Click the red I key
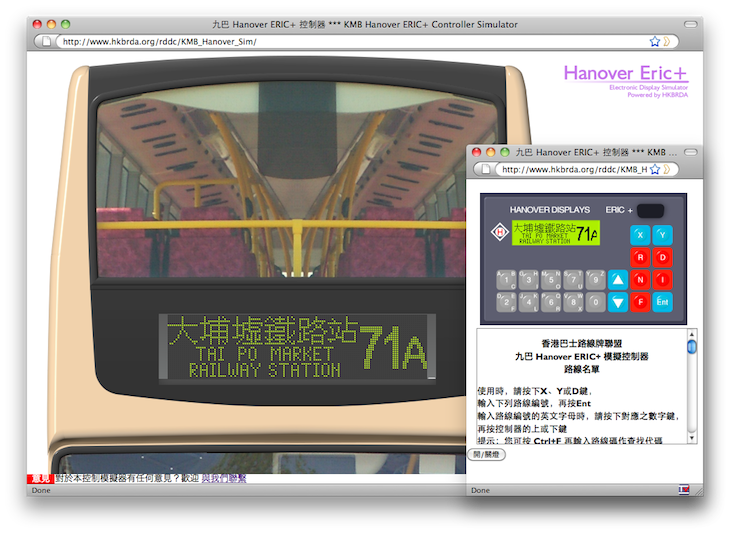730x533 pixels. coord(662,280)
